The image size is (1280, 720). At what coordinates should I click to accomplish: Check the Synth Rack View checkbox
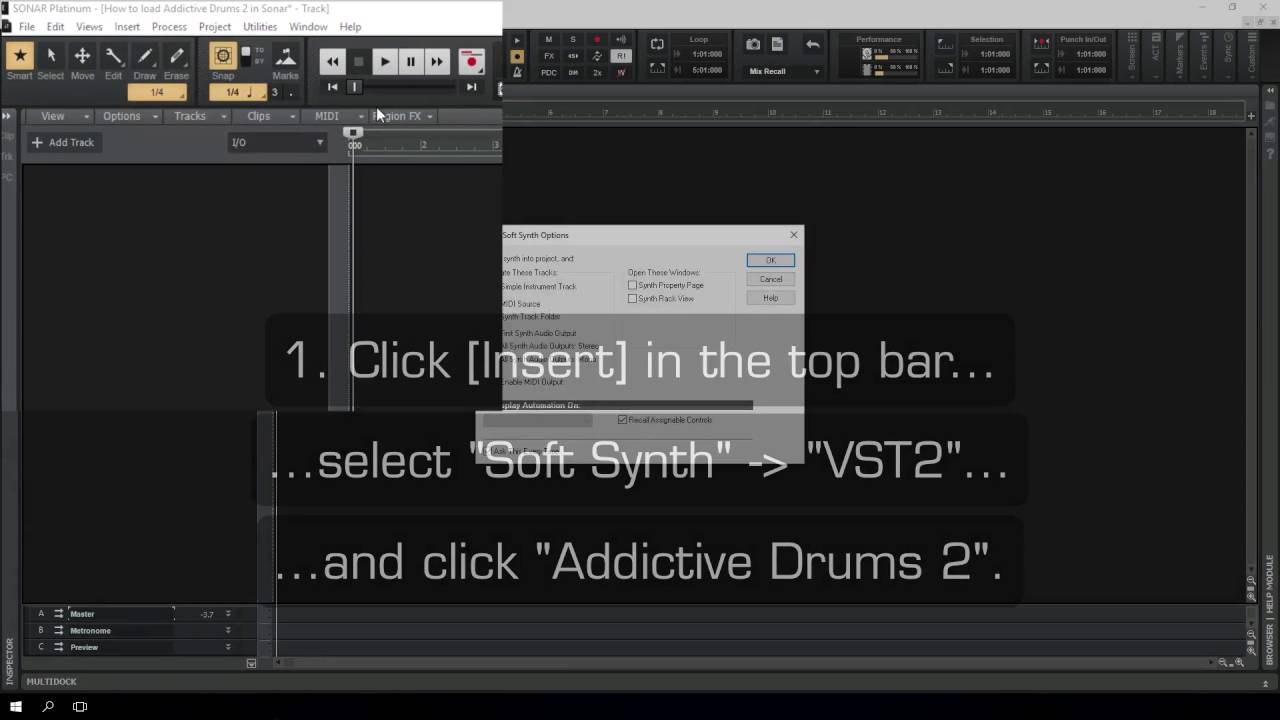pos(632,299)
